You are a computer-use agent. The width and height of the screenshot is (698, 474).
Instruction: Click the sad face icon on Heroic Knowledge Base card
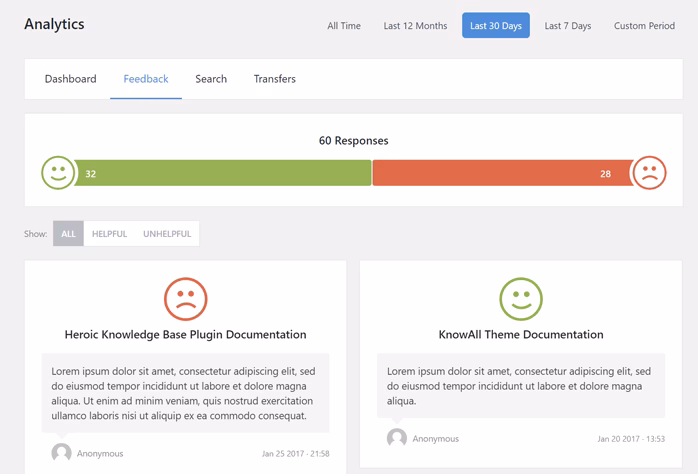click(x=186, y=299)
